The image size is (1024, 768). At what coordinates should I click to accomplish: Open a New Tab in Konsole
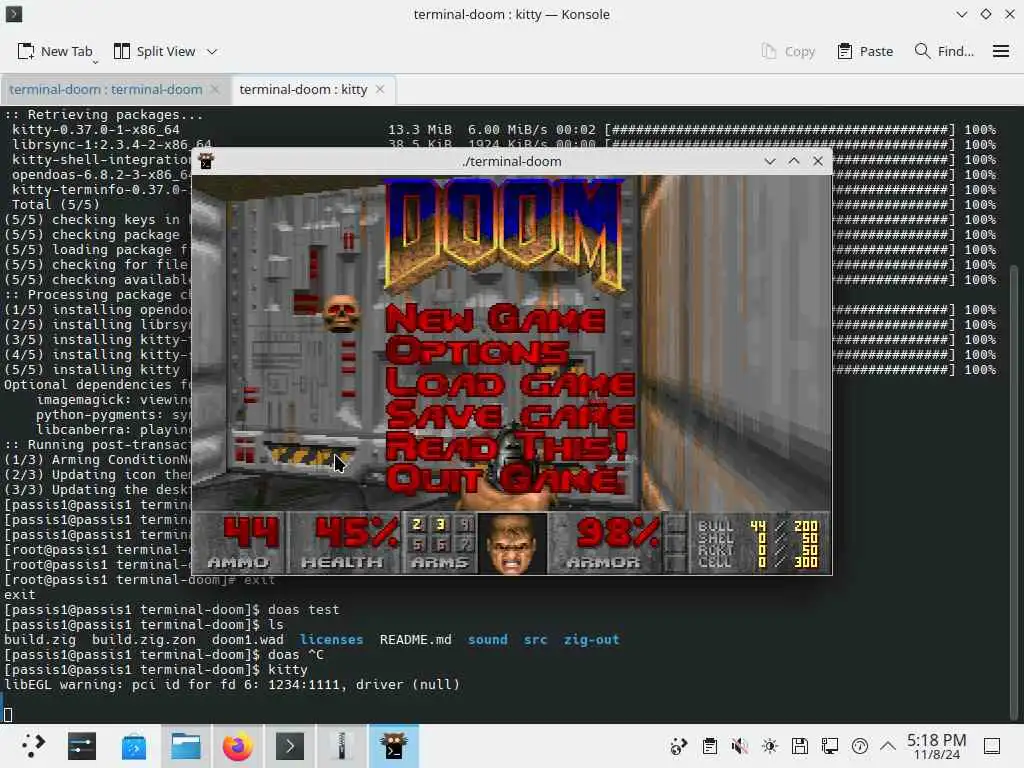click(x=55, y=52)
